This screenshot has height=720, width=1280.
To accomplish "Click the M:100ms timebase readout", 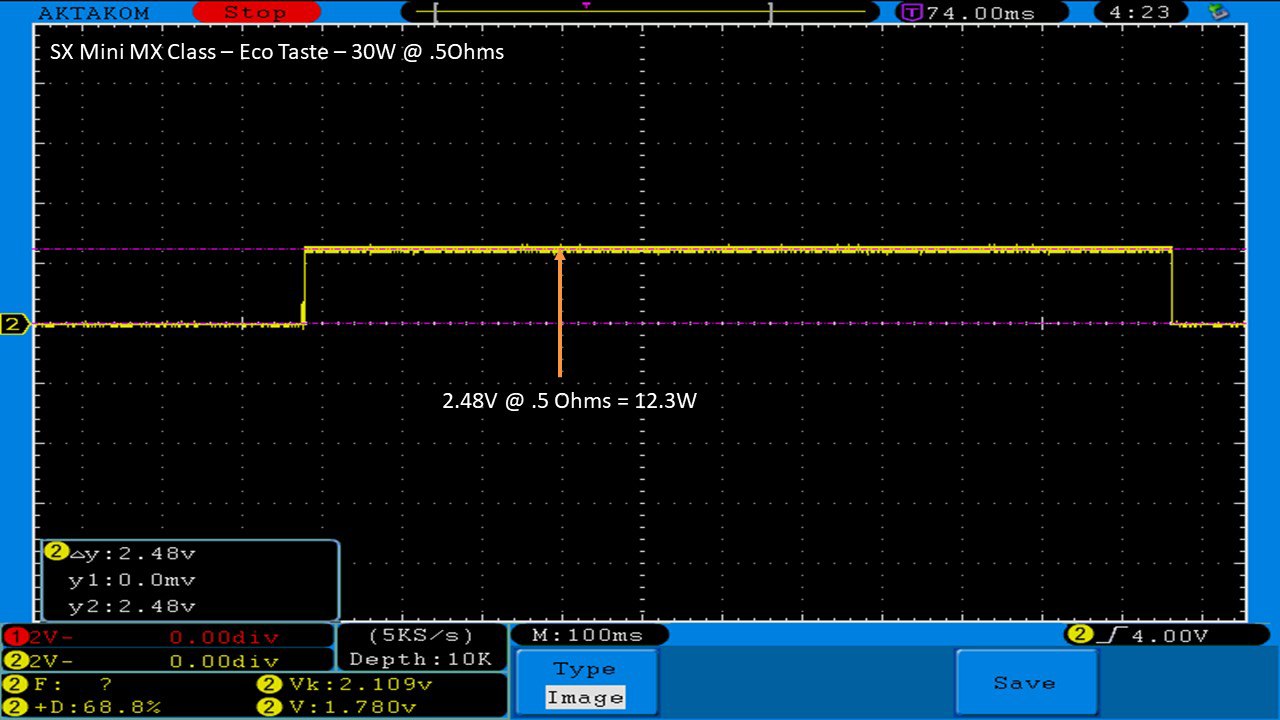I will [589, 635].
